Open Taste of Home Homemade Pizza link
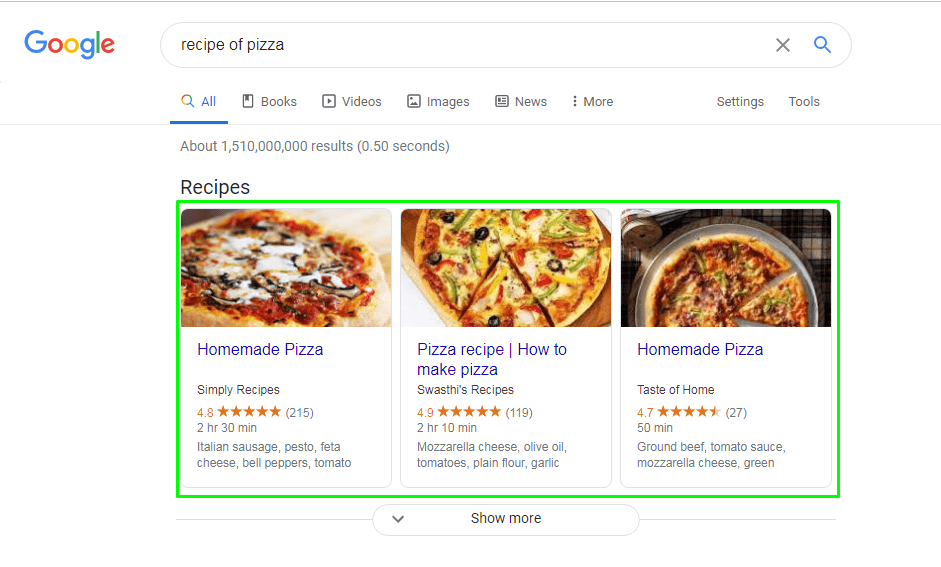Screen dimensions: 941x567 pos(700,349)
